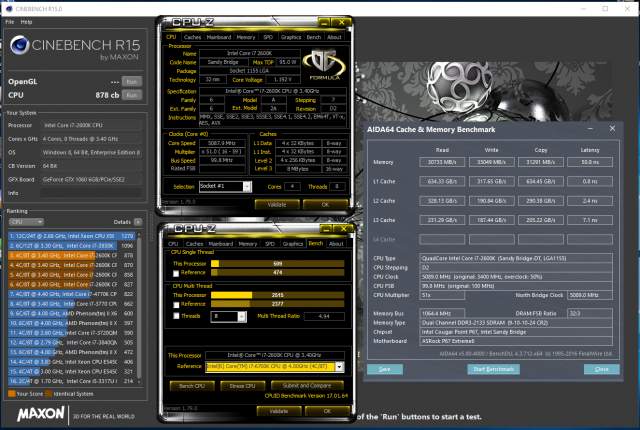This screenshot has height=430, width=640.
Task: Switch to CPU tab in lower CPU-Z
Action: [x=173, y=244]
